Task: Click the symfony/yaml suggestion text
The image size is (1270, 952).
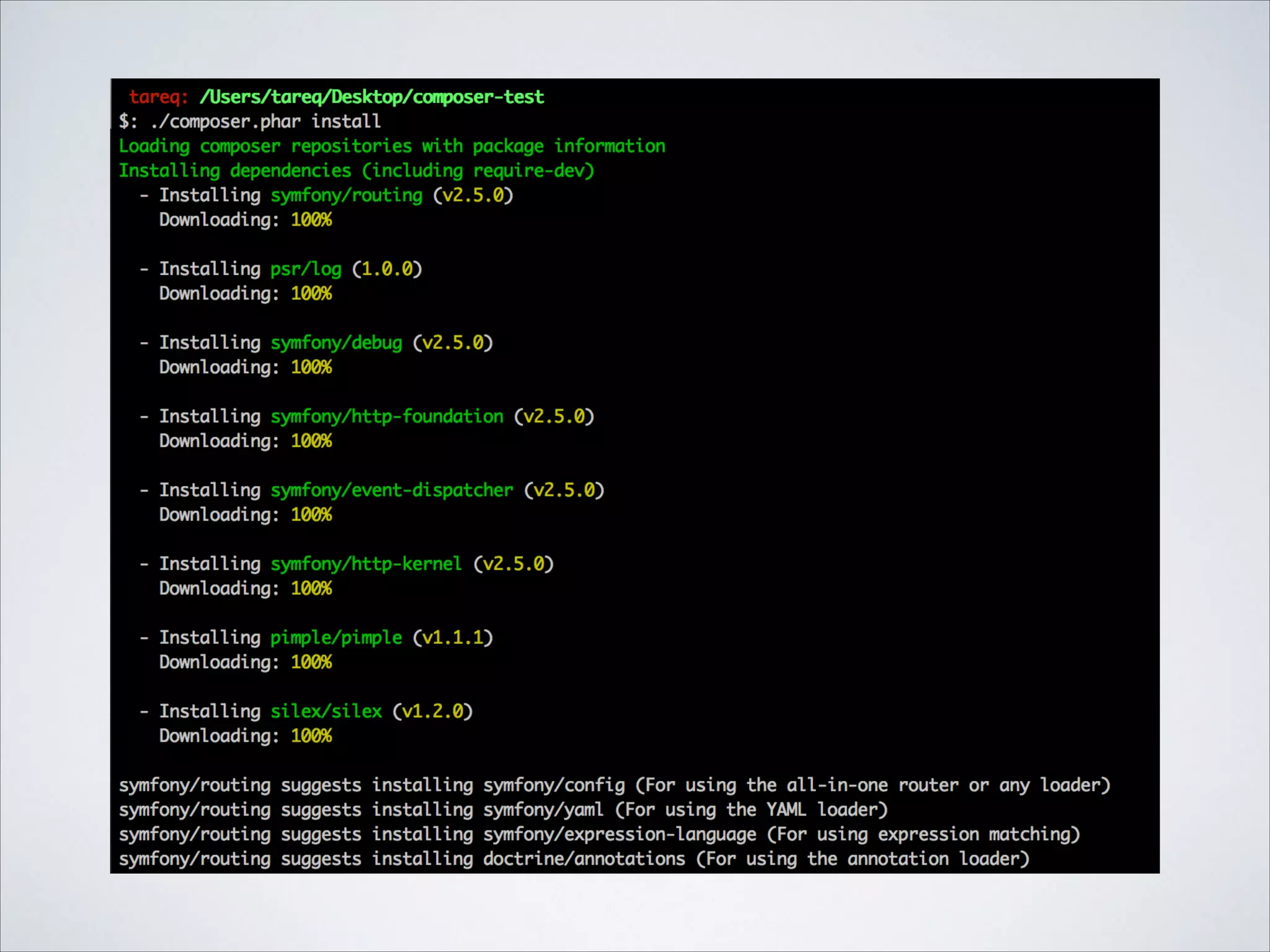Action: pos(543,810)
